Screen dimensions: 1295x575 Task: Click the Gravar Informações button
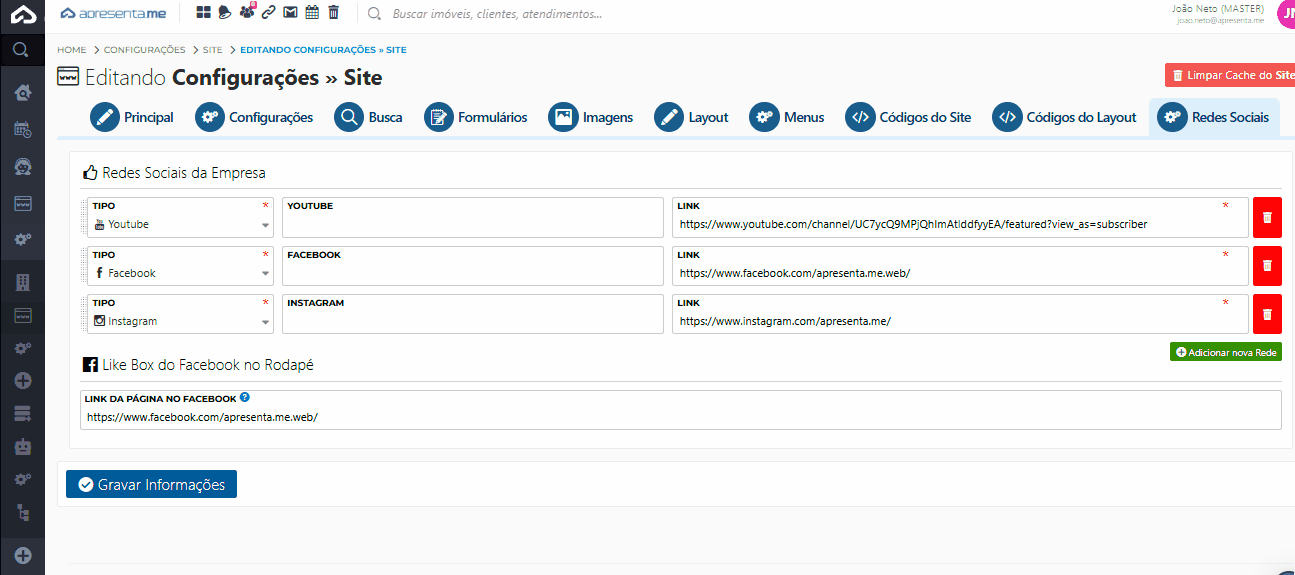151,484
